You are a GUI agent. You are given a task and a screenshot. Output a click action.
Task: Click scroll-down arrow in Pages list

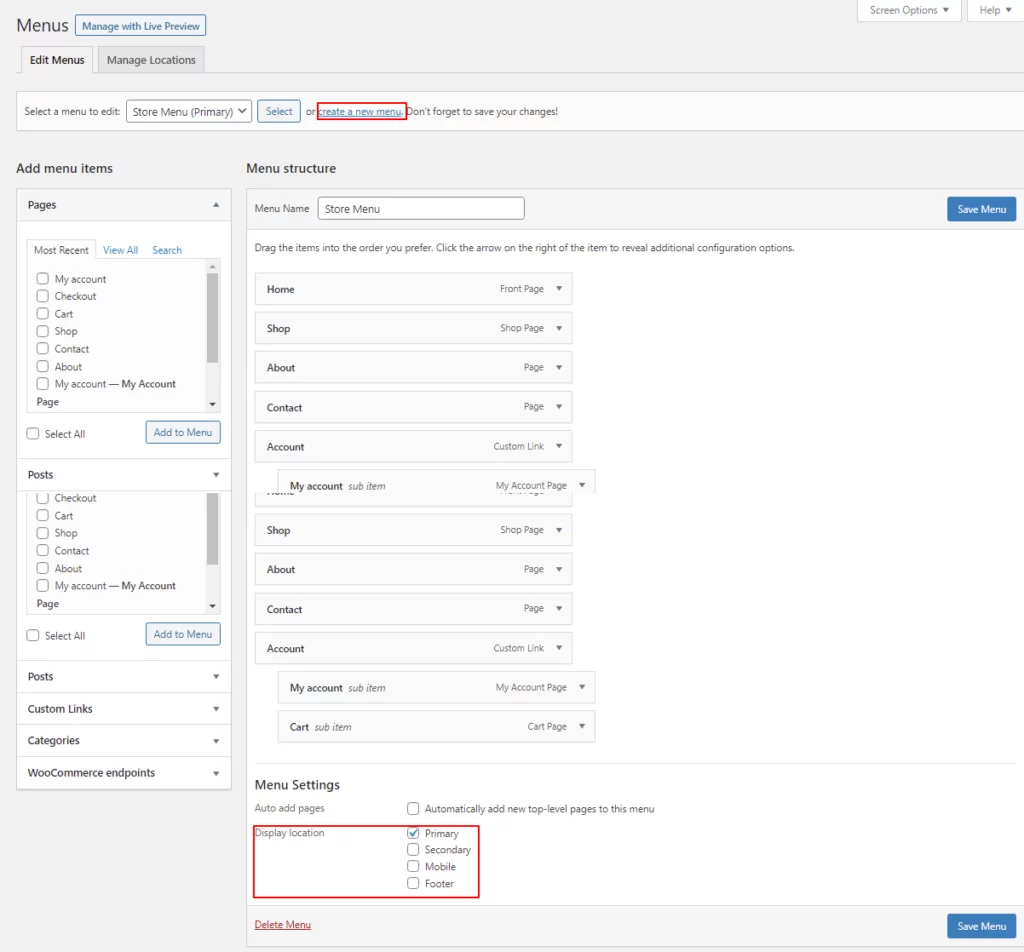tap(212, 403)
